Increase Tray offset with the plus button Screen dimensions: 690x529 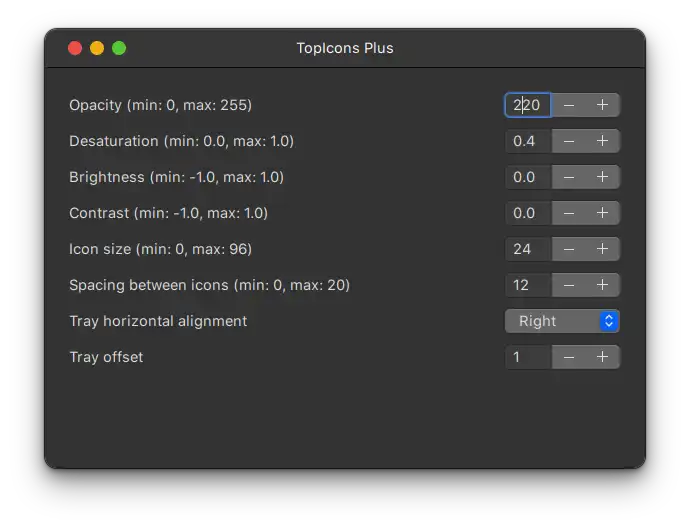[x=602, y=357]
